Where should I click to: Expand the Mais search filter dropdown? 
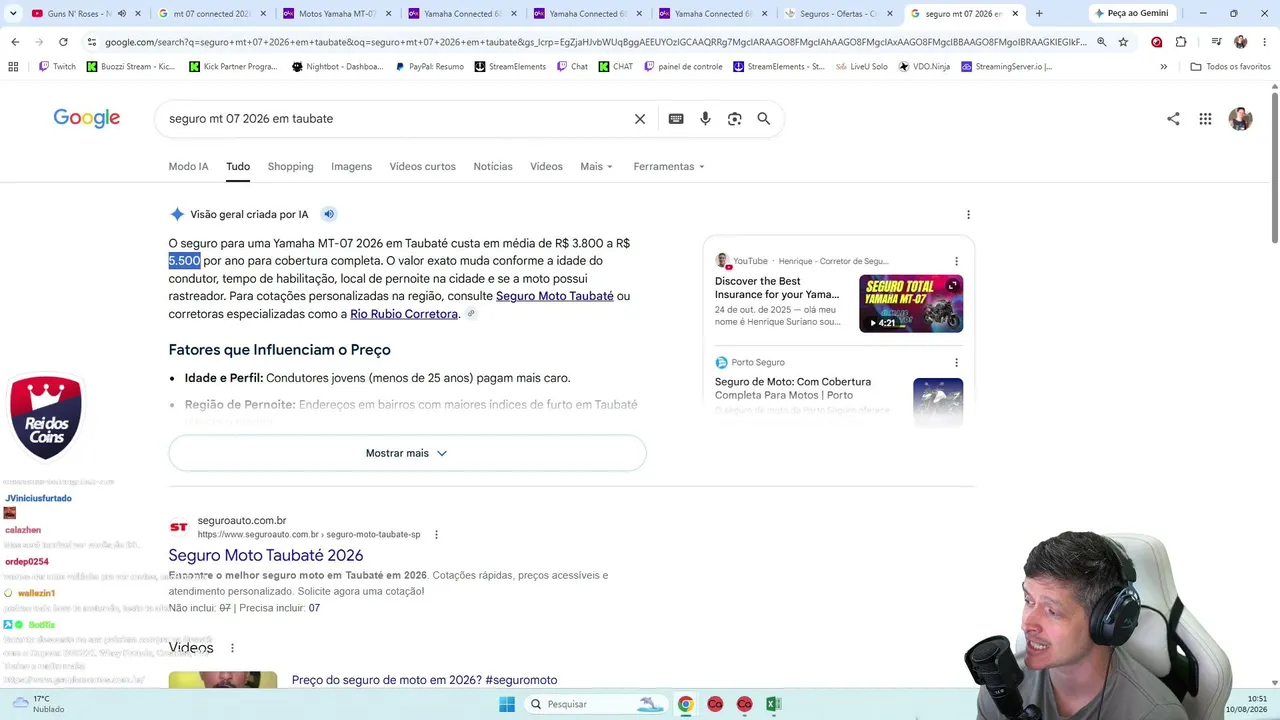596,167
